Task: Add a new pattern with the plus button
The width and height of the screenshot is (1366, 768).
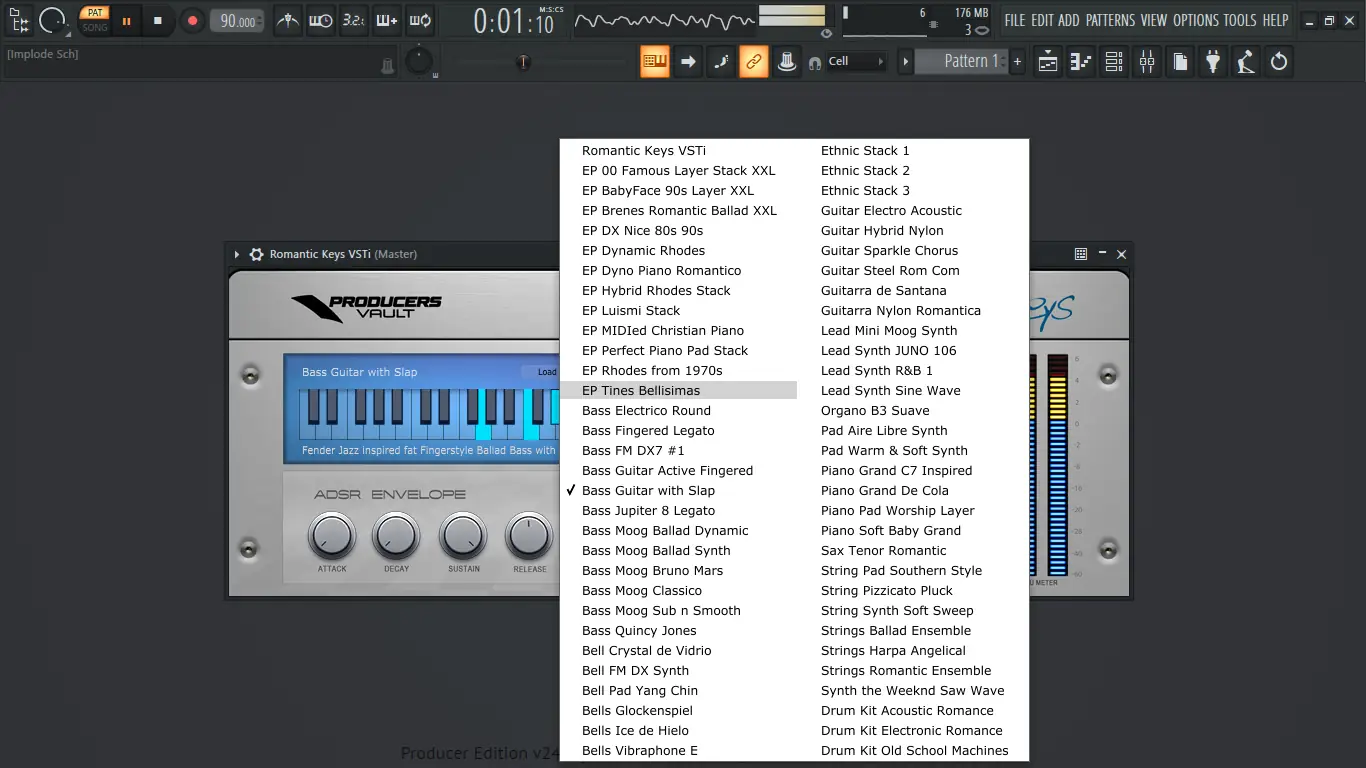Action: pos(1018,61)
